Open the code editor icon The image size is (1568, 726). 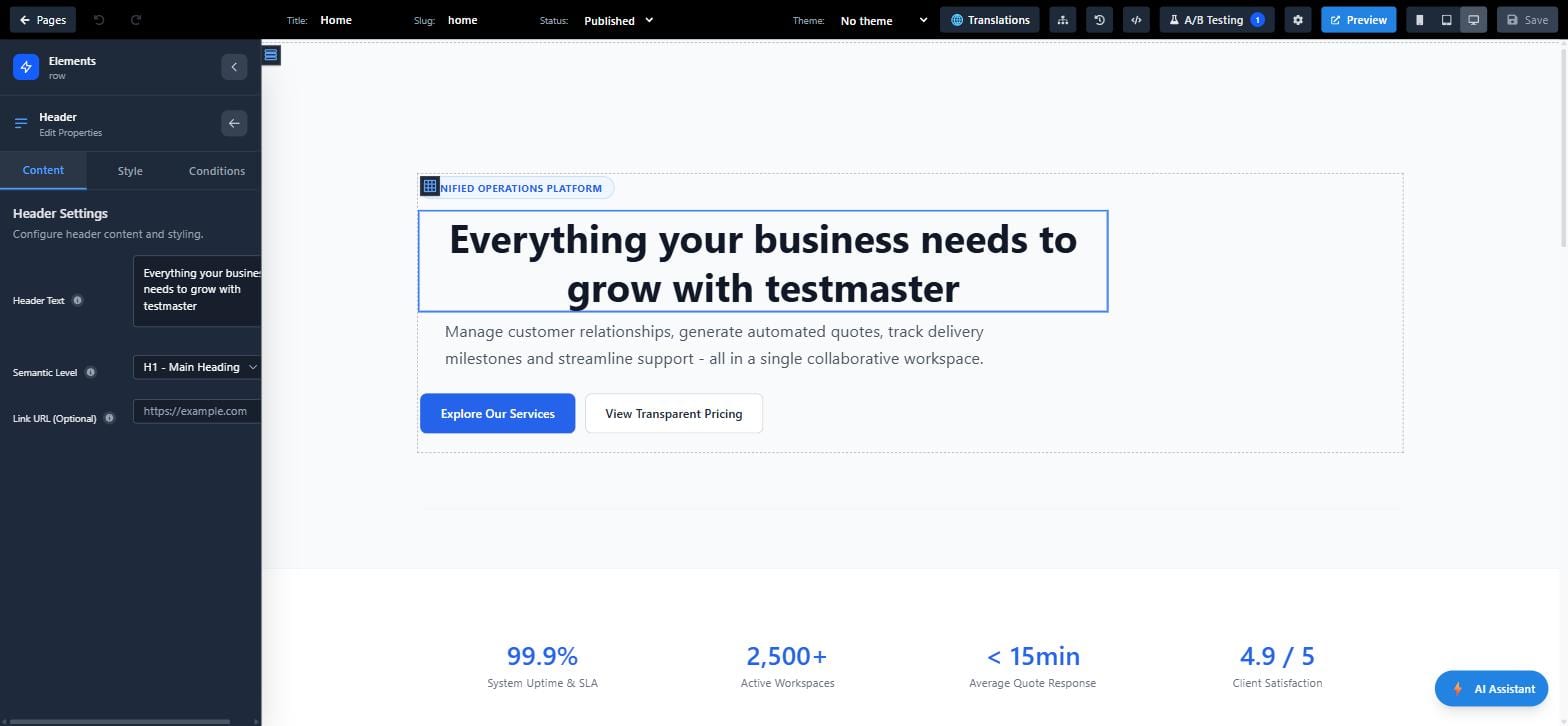[x=1136, y=20]
